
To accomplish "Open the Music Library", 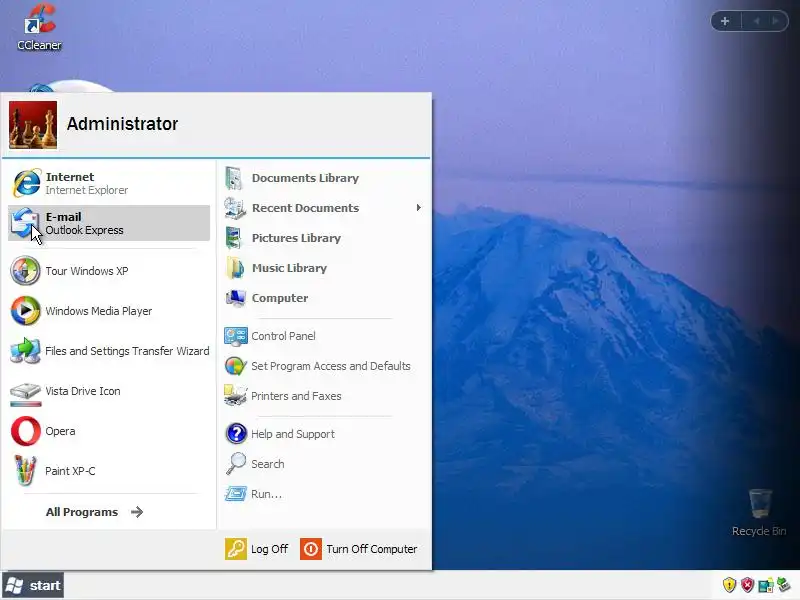I will point(324,268).
